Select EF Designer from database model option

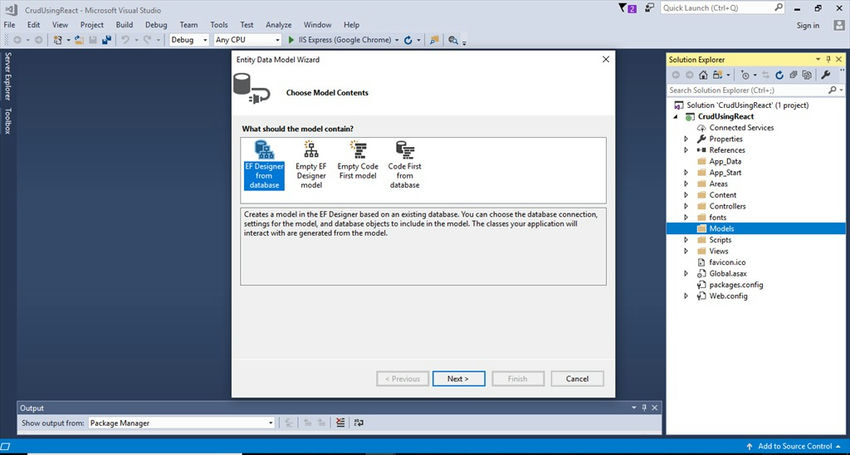pyautogui.click(x=264, y=165)
